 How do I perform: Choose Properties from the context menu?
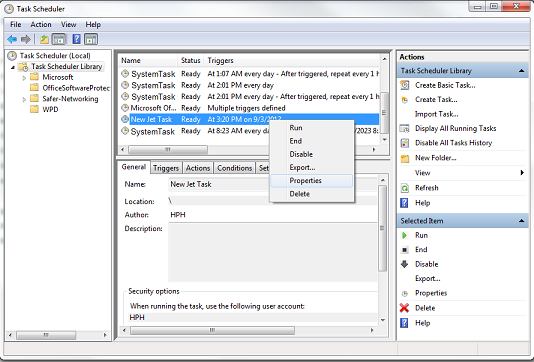coord(312,181)
